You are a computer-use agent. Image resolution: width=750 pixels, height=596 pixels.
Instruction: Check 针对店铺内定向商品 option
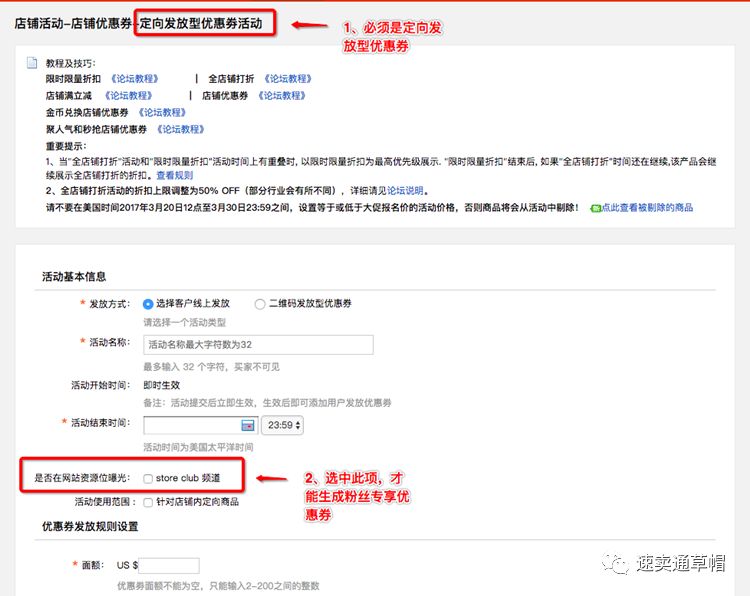[148, 502]
